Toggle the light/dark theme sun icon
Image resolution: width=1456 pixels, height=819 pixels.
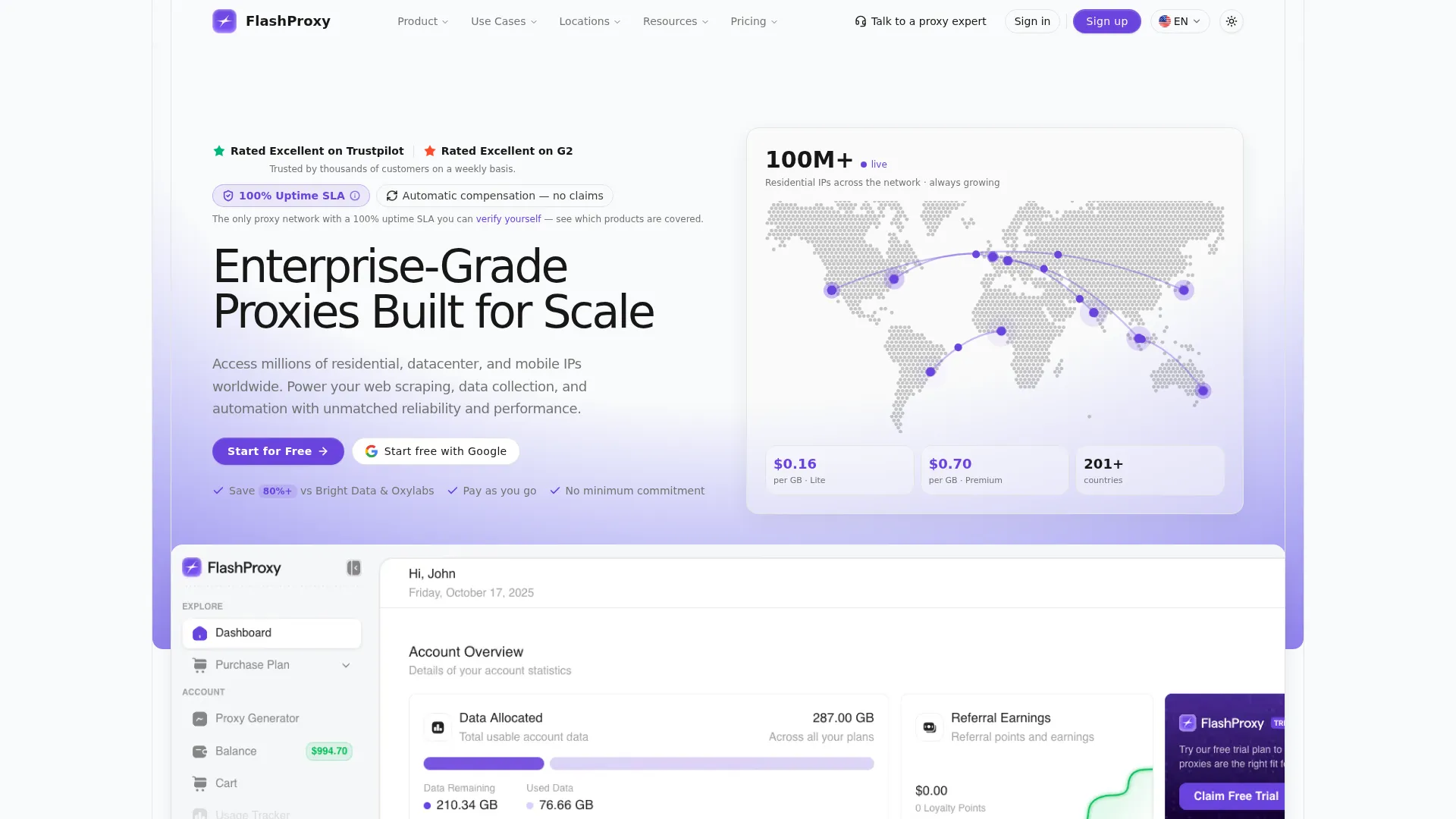pyautogui.click(x=1232, y=21)
